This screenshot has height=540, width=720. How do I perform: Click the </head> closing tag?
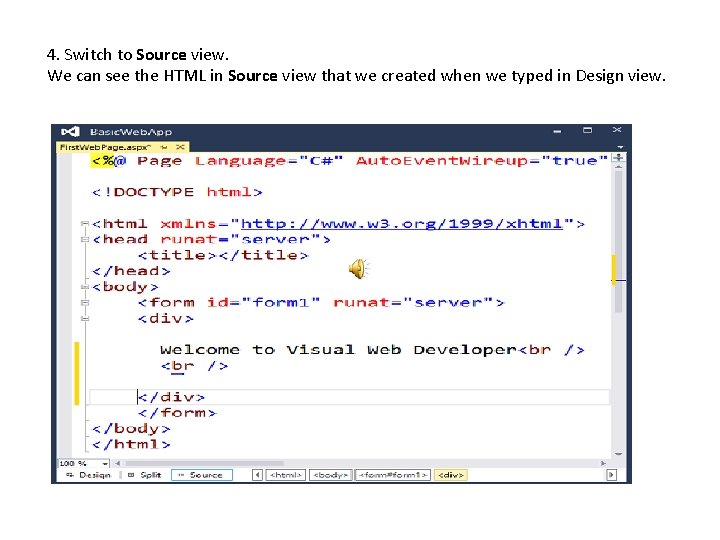(x=131, y=271)
